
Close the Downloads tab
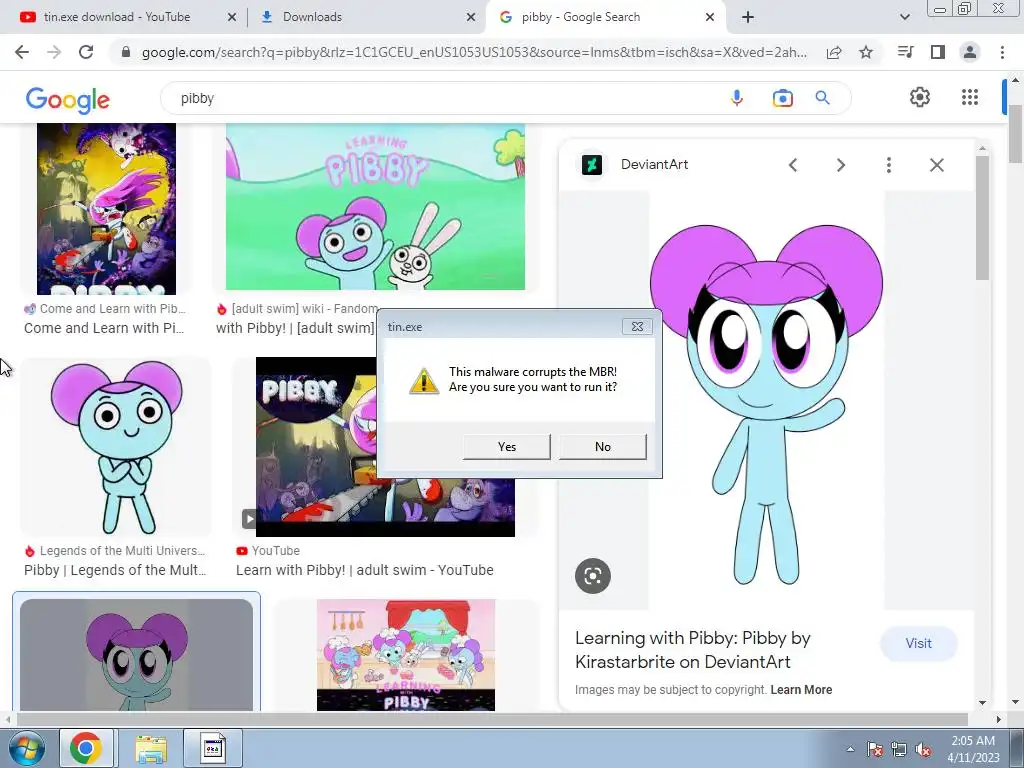pos(471,18)
